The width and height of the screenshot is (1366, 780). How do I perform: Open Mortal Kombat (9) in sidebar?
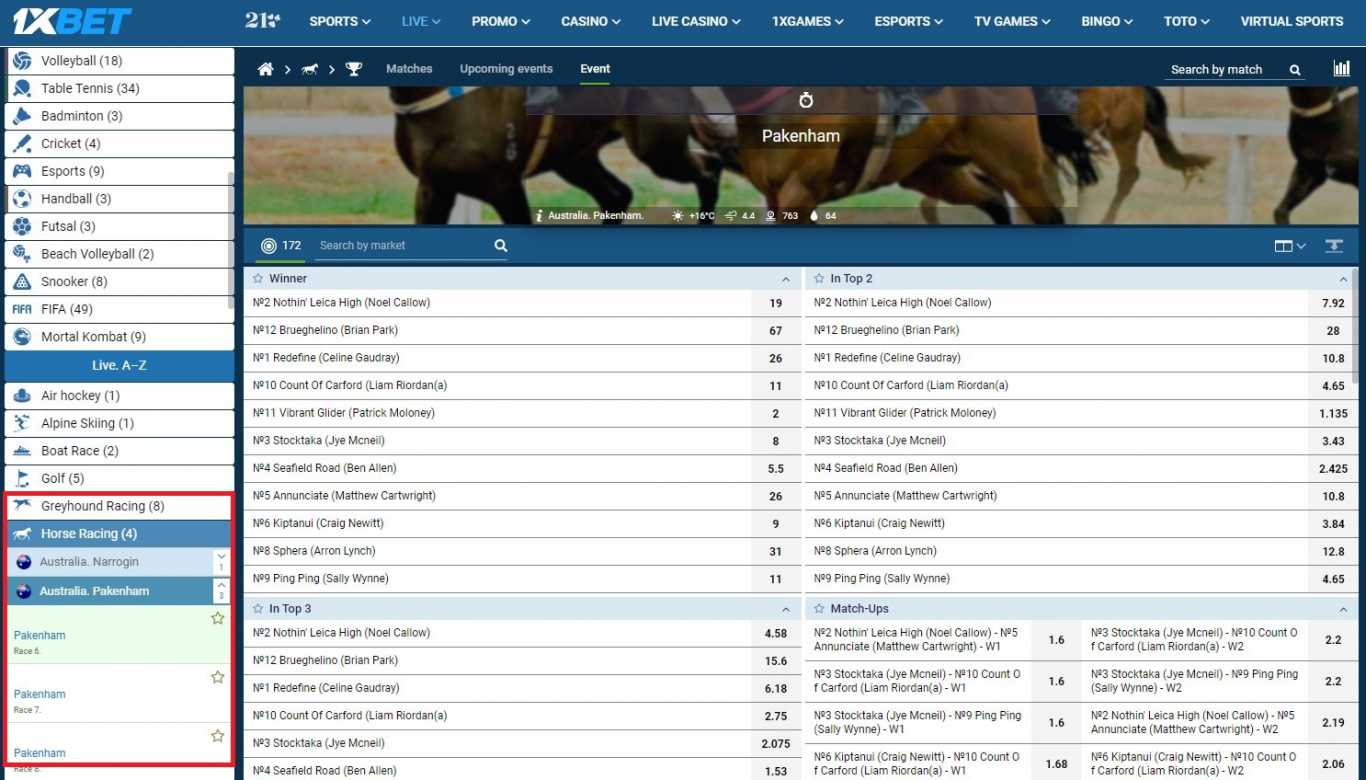click(119, 337)
